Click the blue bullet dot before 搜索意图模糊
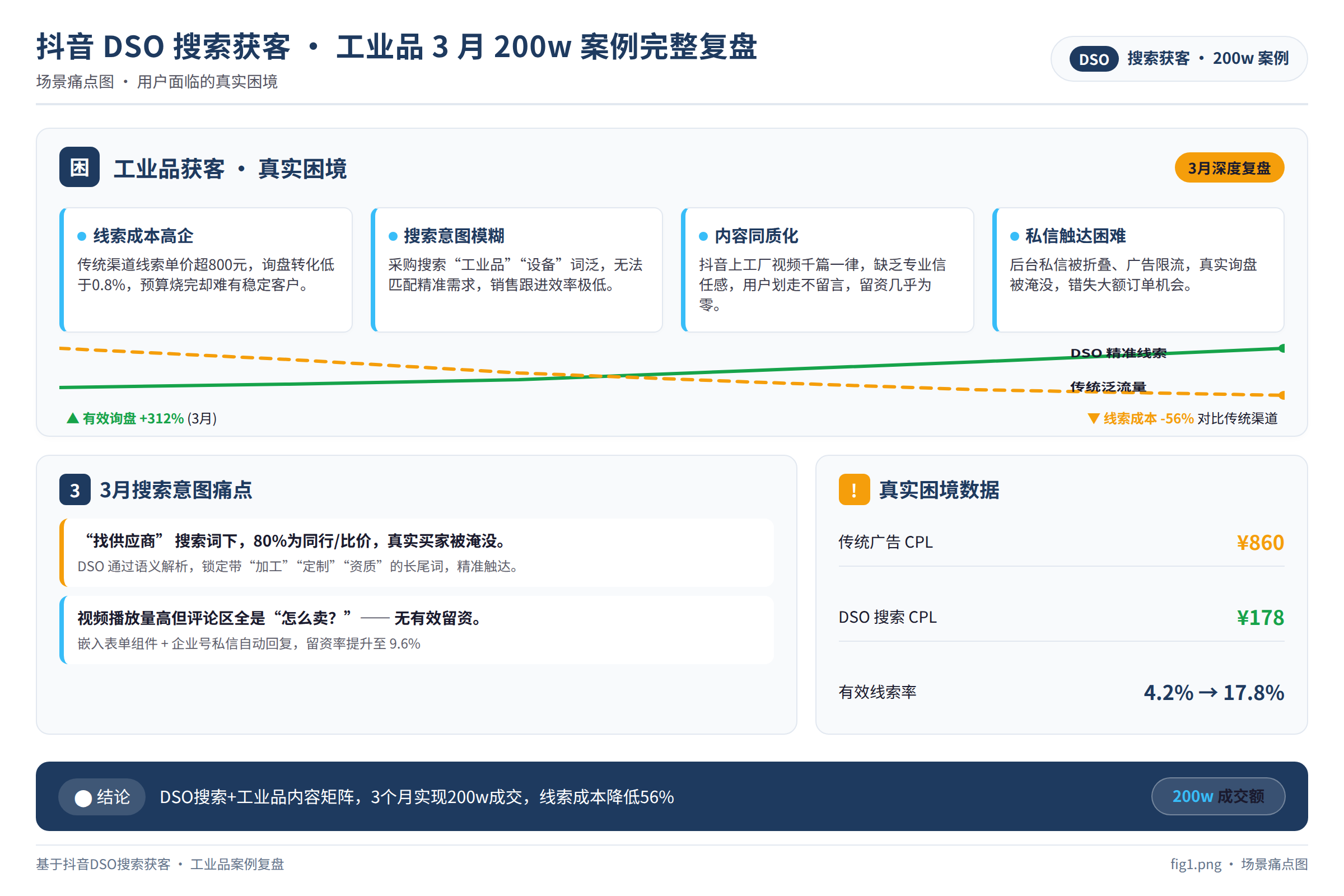 coord(393,236)
